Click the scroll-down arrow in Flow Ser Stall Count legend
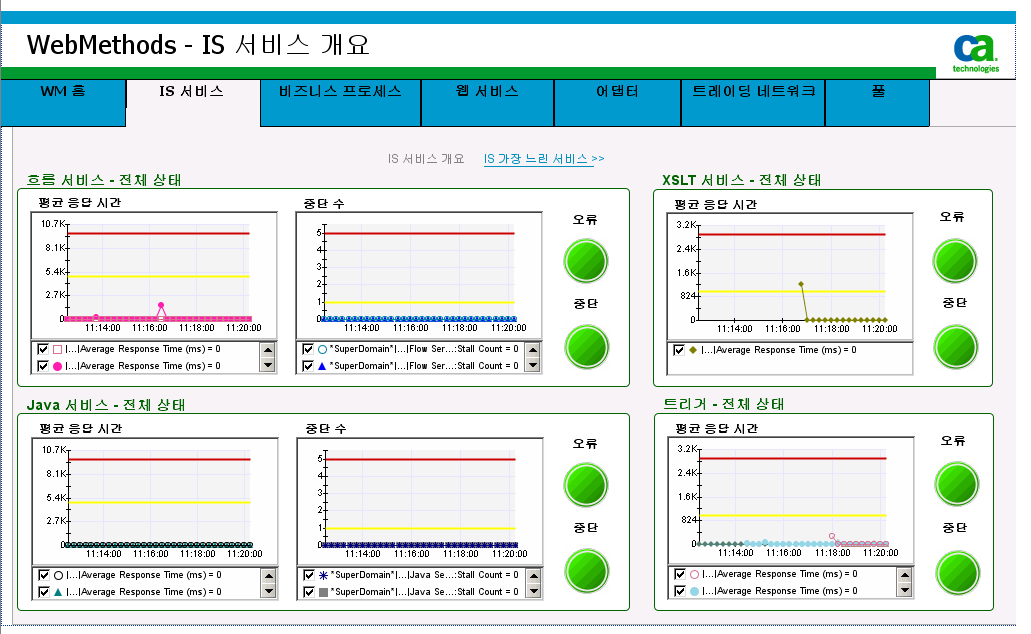This screenshot has width=1031, height=634. (533, 366)
